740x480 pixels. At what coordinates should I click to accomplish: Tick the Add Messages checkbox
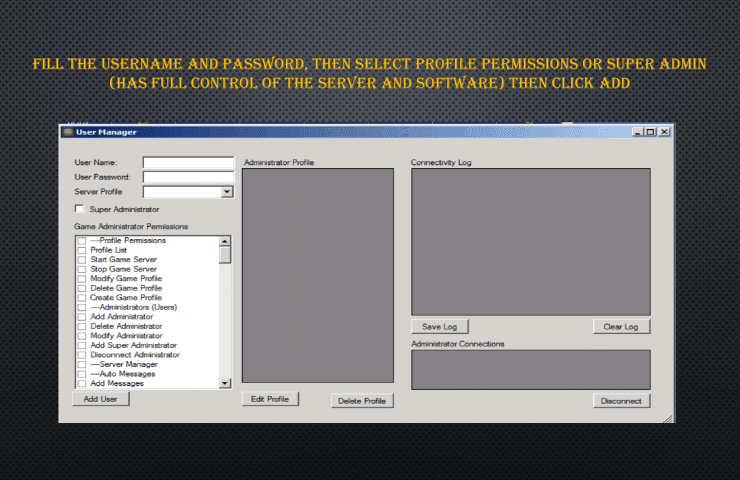pos(82,383)
